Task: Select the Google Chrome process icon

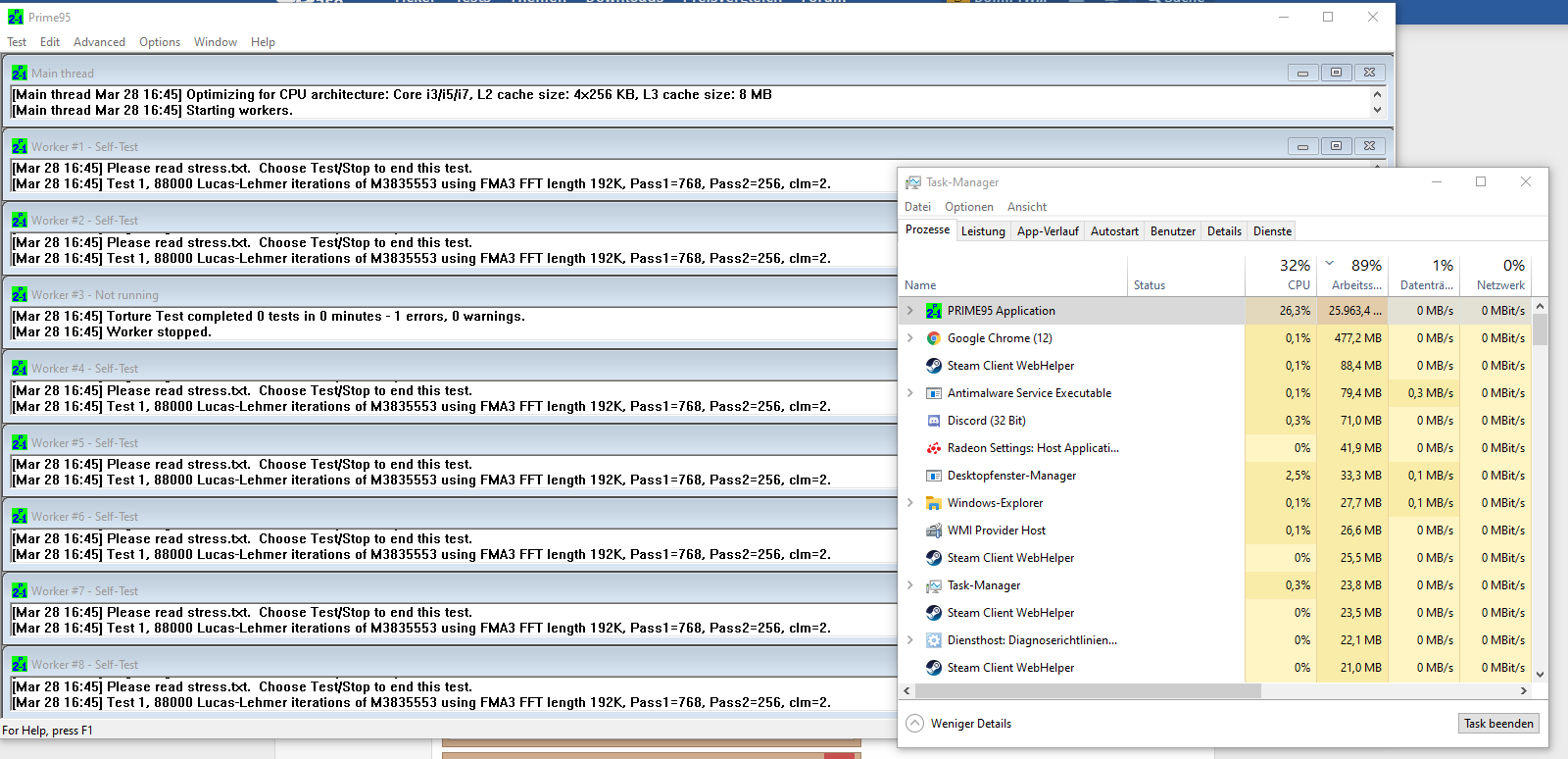Action: click(x=934, y=338)
